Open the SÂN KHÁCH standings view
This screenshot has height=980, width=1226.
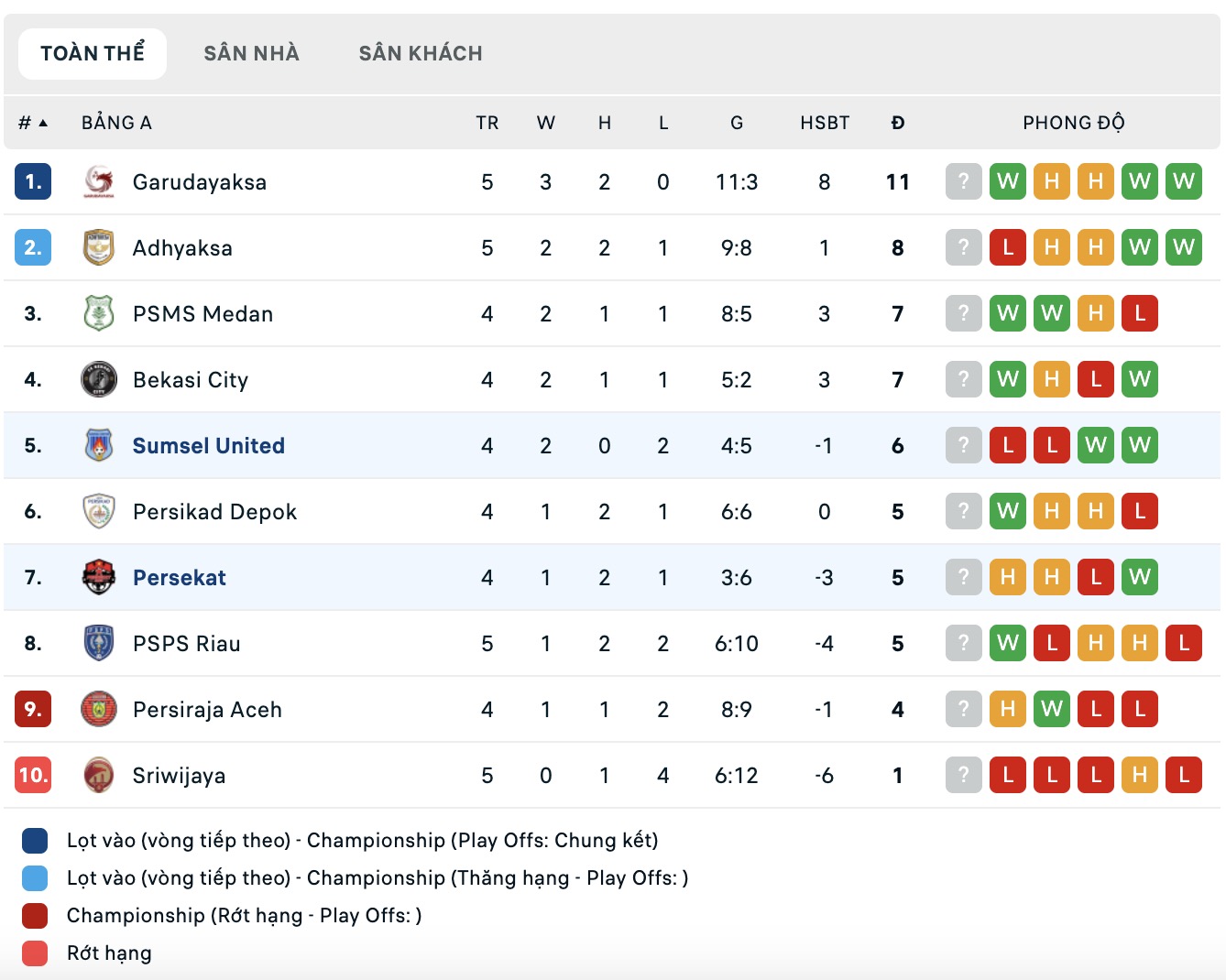pyautogui.click(x=420, y=53)
